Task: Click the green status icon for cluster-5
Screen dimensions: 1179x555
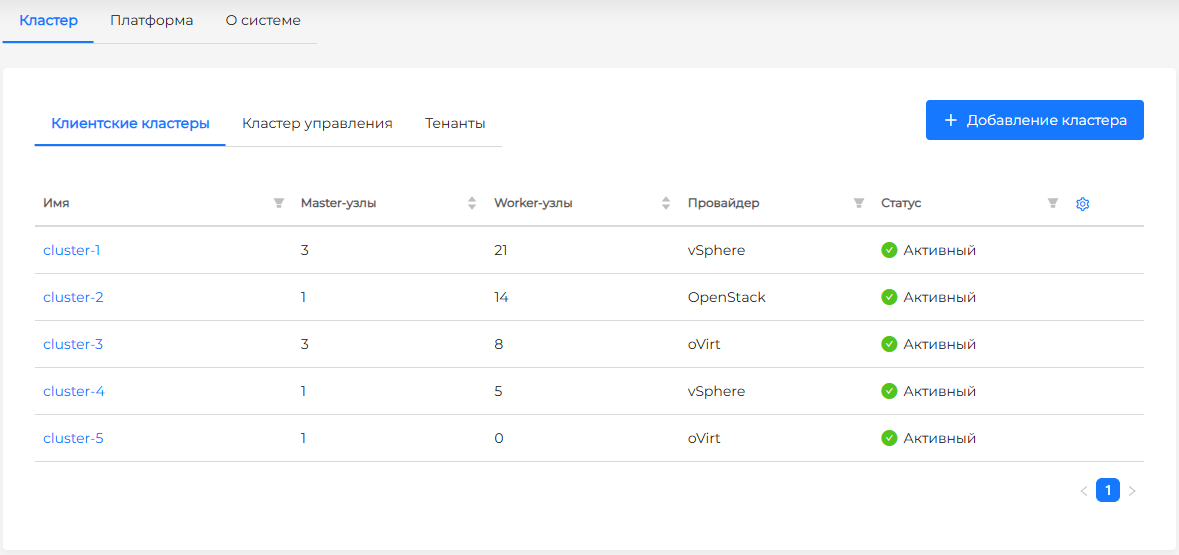Action: tap(889, 438)
